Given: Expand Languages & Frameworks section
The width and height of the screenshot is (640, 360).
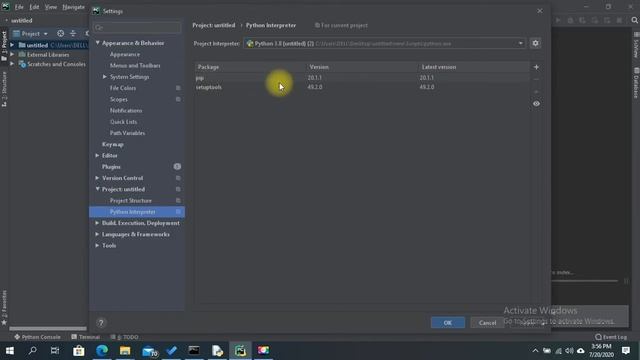Looking at the screenshot, I should (x=98, y=234).
